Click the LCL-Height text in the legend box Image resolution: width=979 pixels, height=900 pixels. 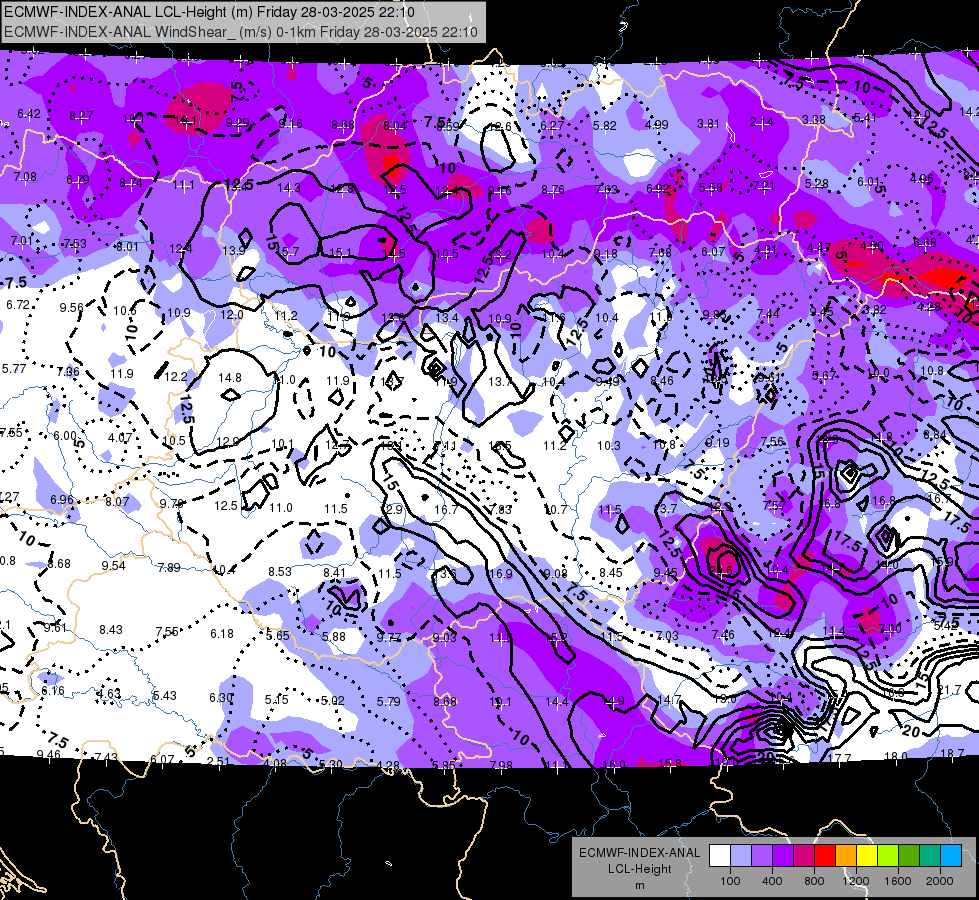point(639,869)
